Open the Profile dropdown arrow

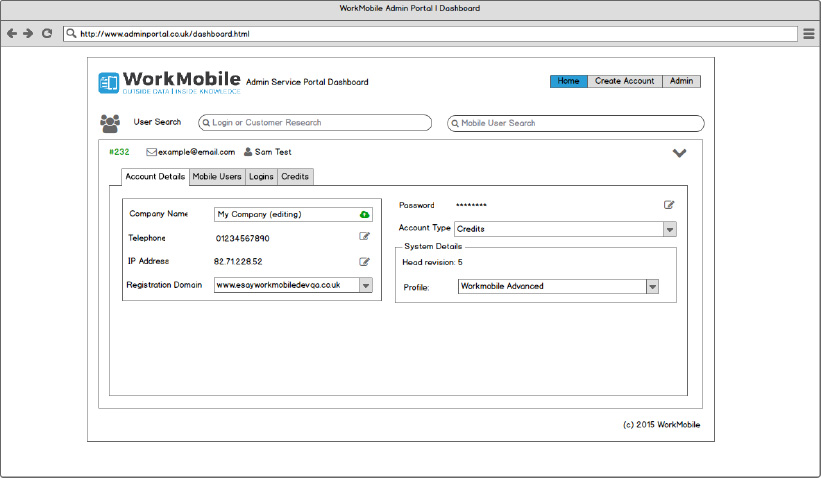coord(652,286)
